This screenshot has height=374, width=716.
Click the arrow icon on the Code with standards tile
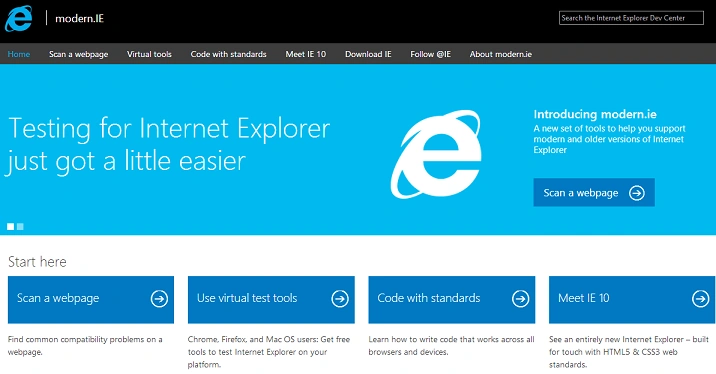click(520, 299)
